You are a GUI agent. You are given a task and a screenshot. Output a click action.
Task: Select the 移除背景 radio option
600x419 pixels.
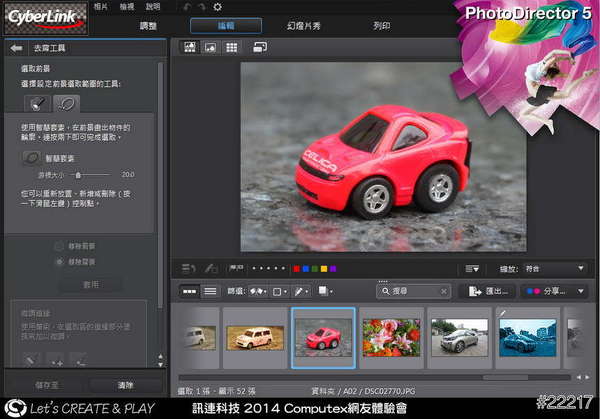point(59,261)
